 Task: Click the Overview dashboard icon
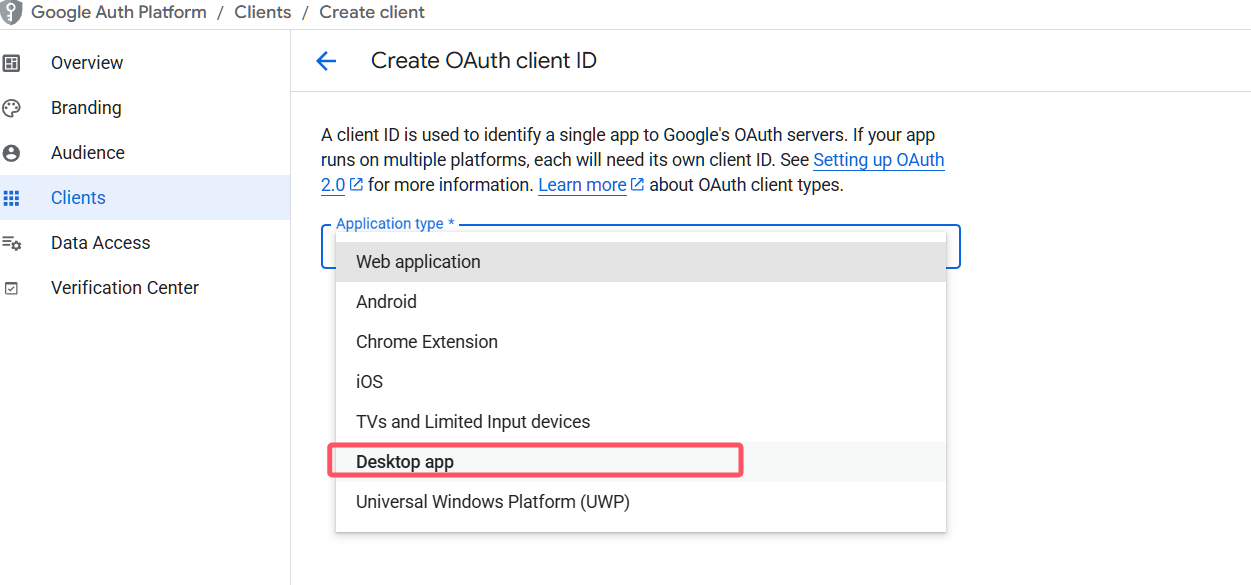tap(12, 63)
